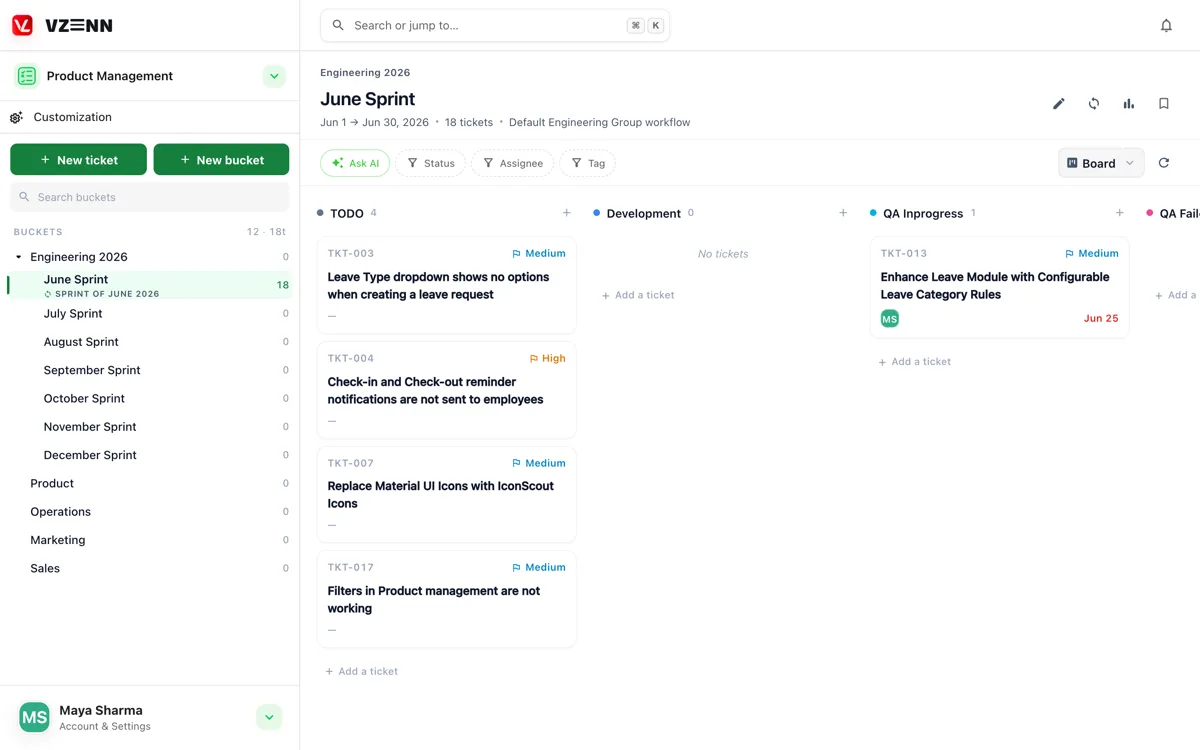Open the Product Management switcher chevron
This screenshot has height=750, width=1200.
point(274,76)
